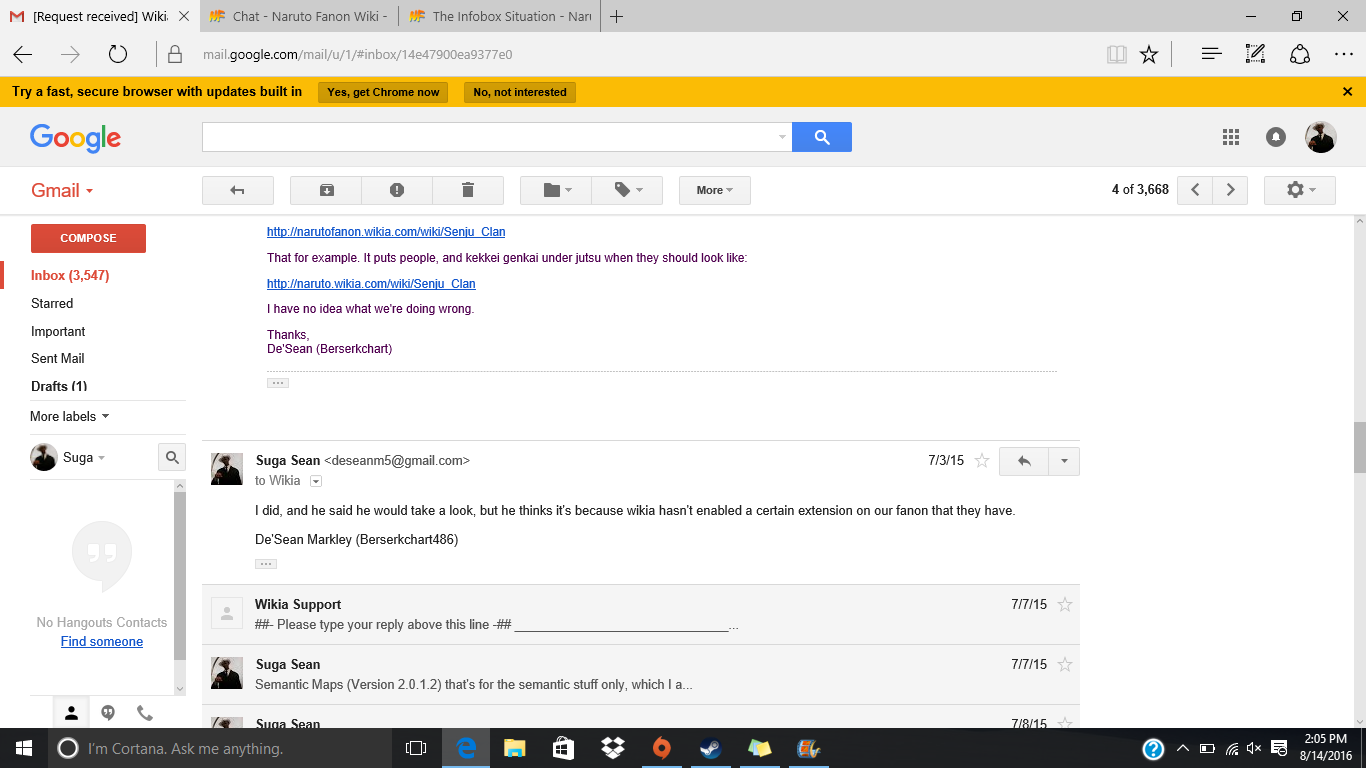
Task: Click the back to inbox arrow button
Action: (238, 190)
